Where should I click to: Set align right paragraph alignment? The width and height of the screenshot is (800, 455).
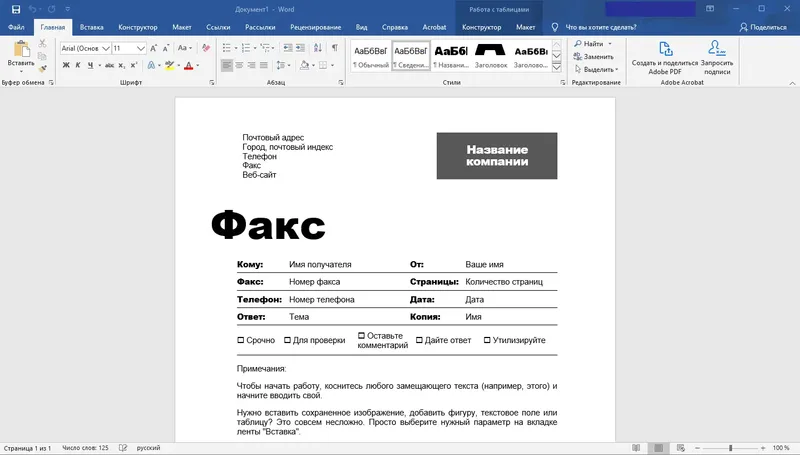(252, 65)
